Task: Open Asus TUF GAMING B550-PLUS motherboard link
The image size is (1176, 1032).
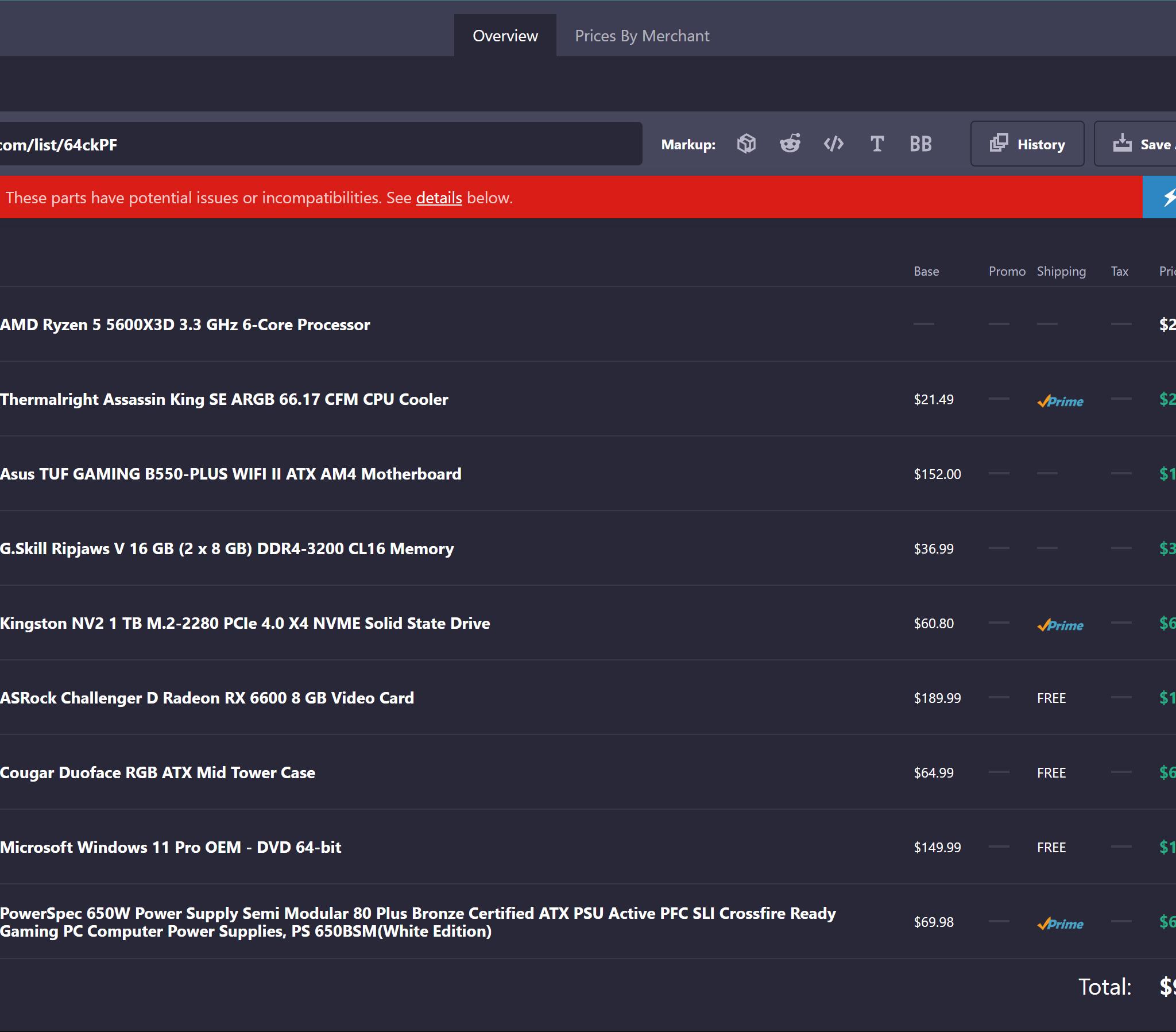Action: [x=231, y=474]
